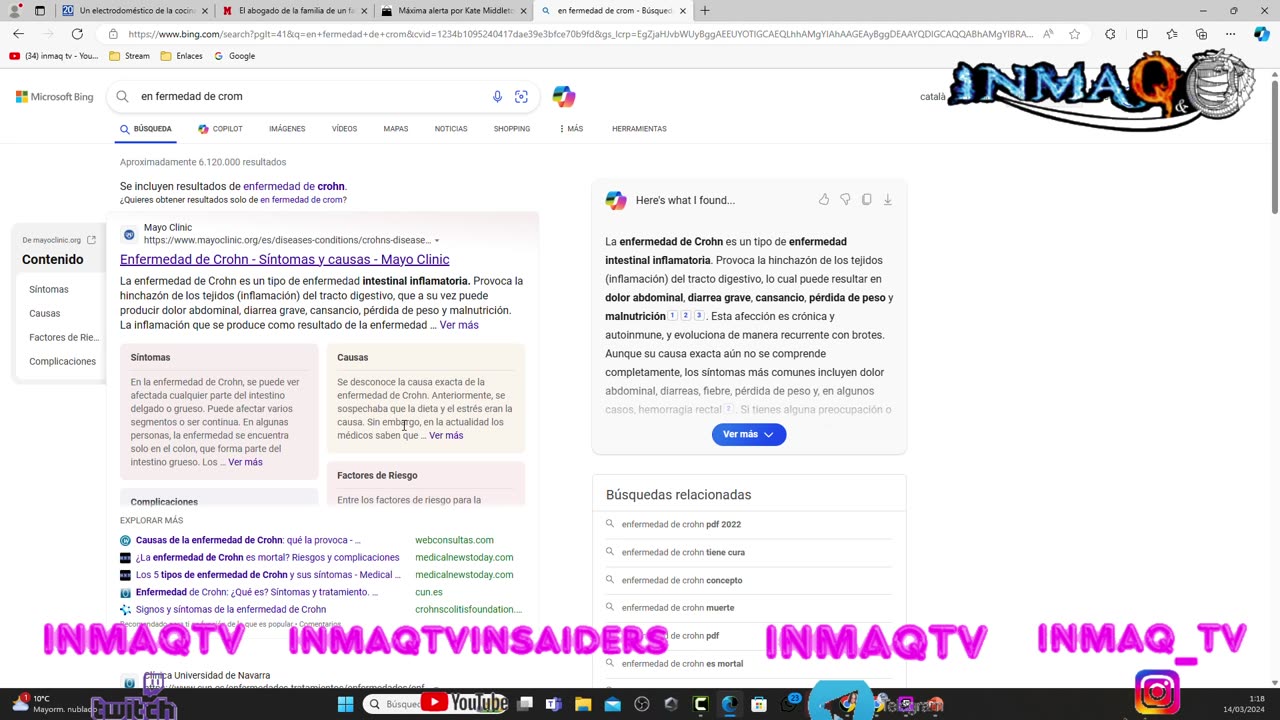Add page to favorites star
Image resolution: width=1280 pixels, height=720 pixels.
point(1074,34)
